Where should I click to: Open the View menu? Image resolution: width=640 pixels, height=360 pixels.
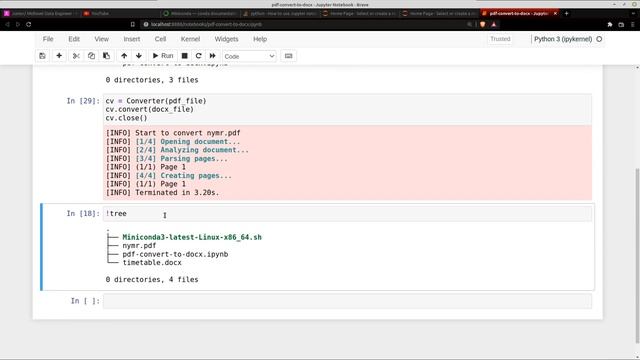coord(101,39)
